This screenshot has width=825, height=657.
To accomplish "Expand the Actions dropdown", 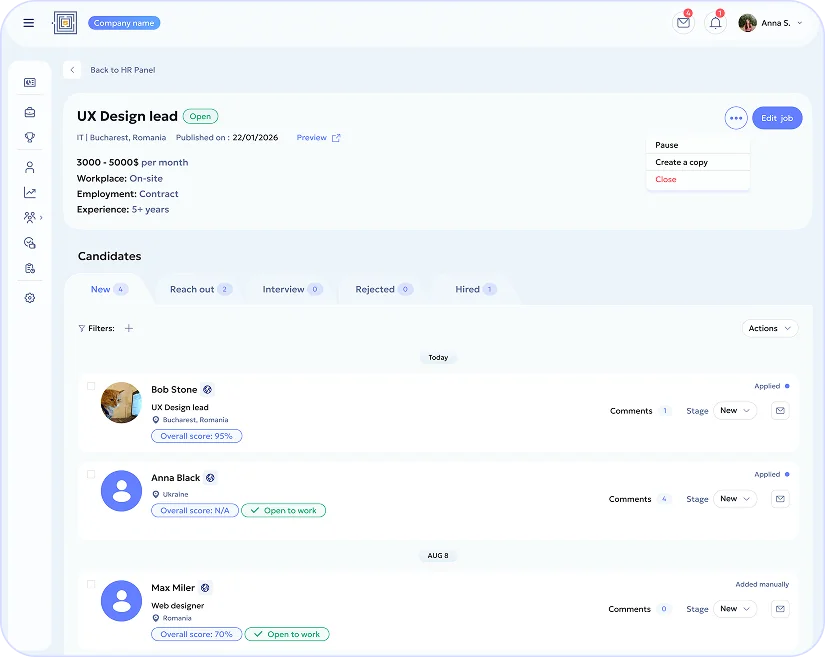I will pos(770,328).
